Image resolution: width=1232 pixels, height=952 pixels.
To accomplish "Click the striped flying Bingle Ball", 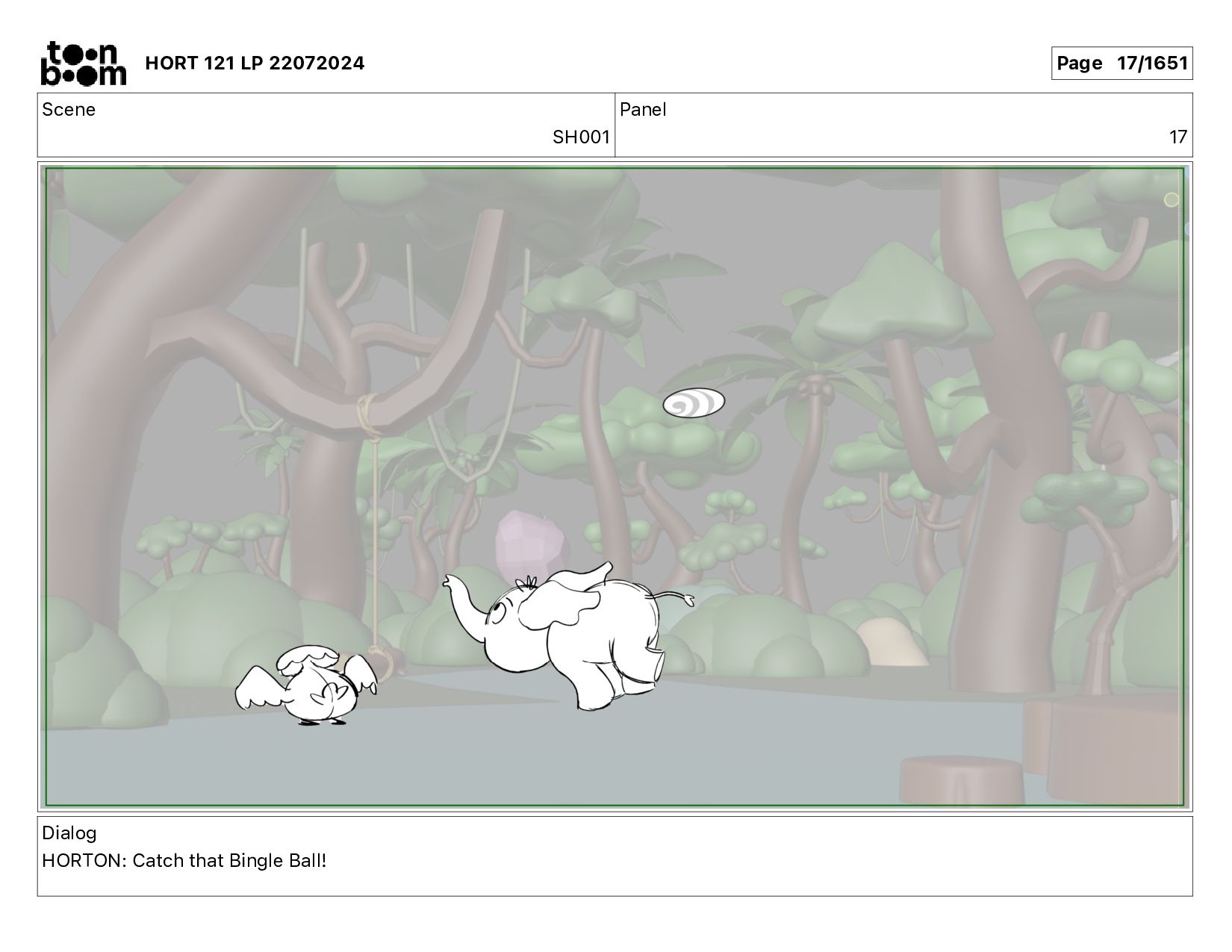I will [694, 403].
